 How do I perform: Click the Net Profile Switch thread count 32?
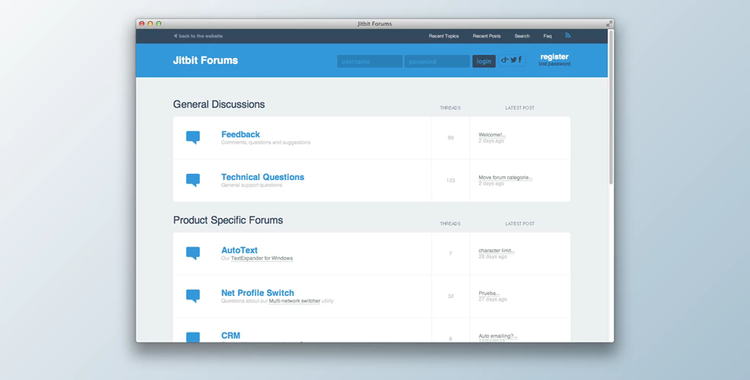(451, 296)
